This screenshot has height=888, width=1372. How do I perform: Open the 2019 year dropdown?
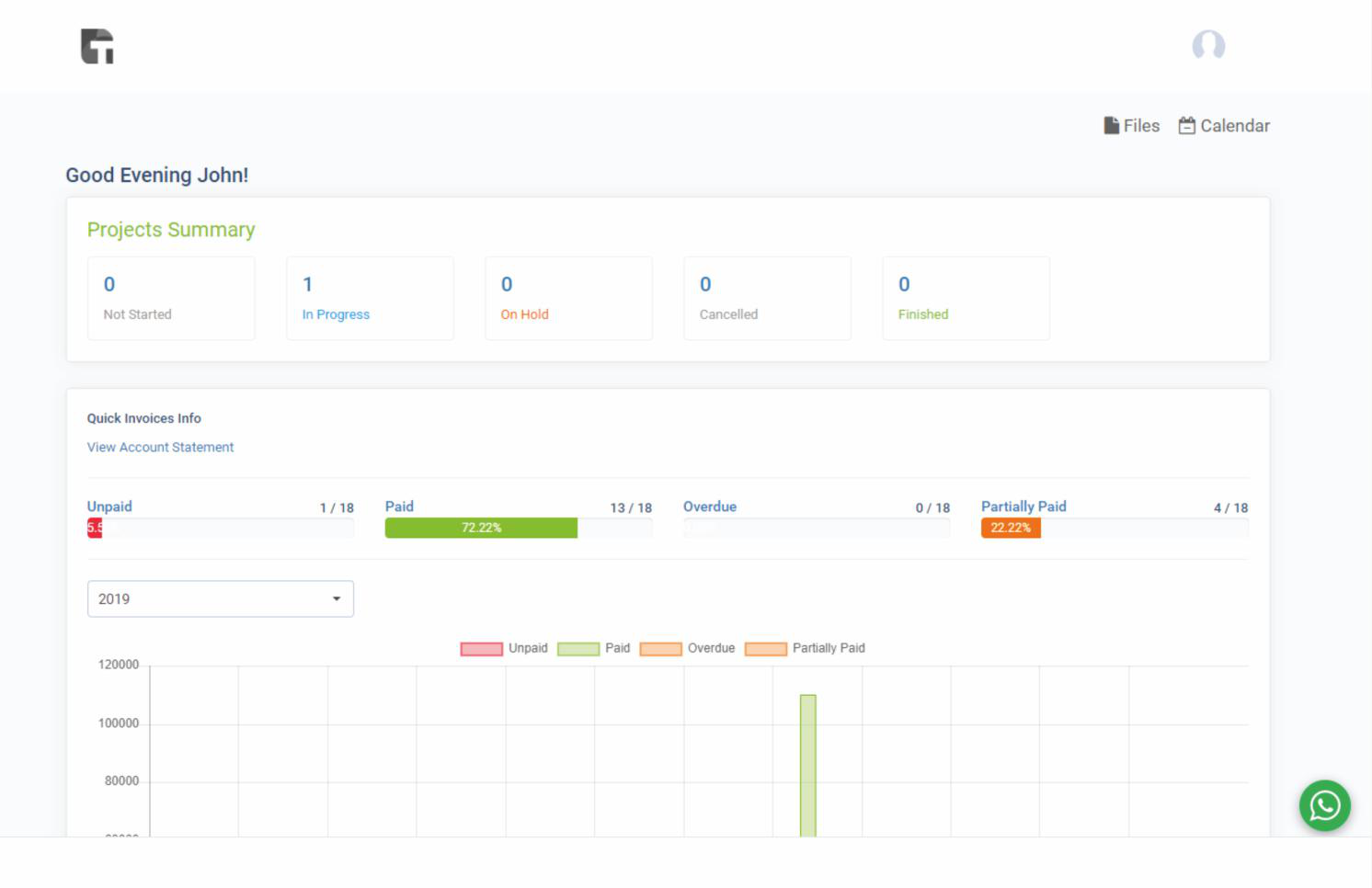[x=221, y=598]
